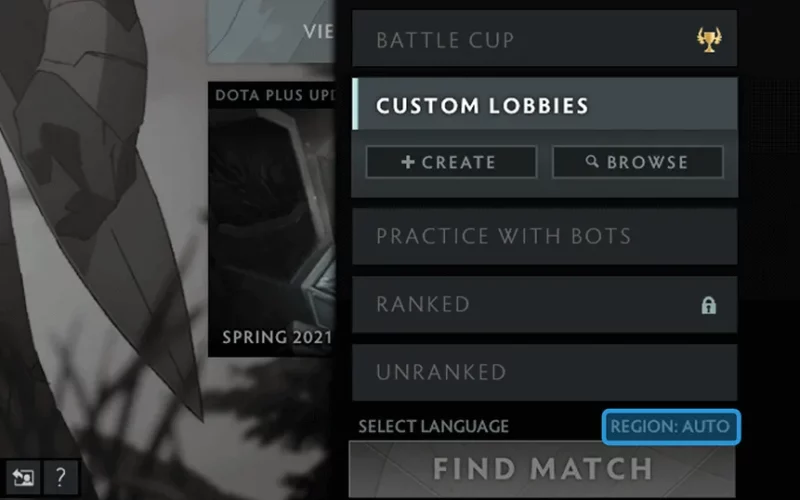Click the plus icon on the Create button

click(x=408, y=162)
